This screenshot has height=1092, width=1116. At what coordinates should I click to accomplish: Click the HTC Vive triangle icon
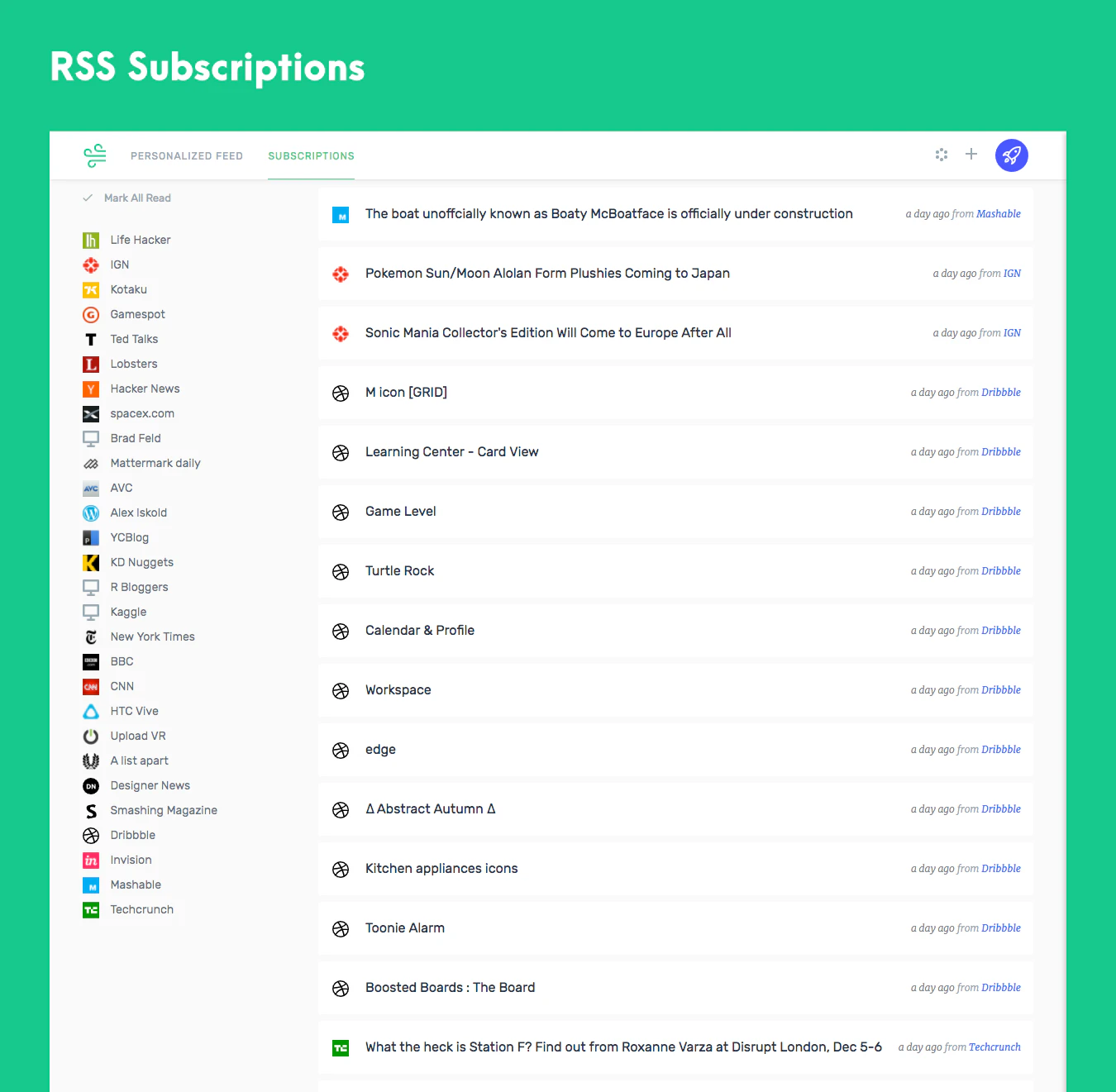pos(91,712)
